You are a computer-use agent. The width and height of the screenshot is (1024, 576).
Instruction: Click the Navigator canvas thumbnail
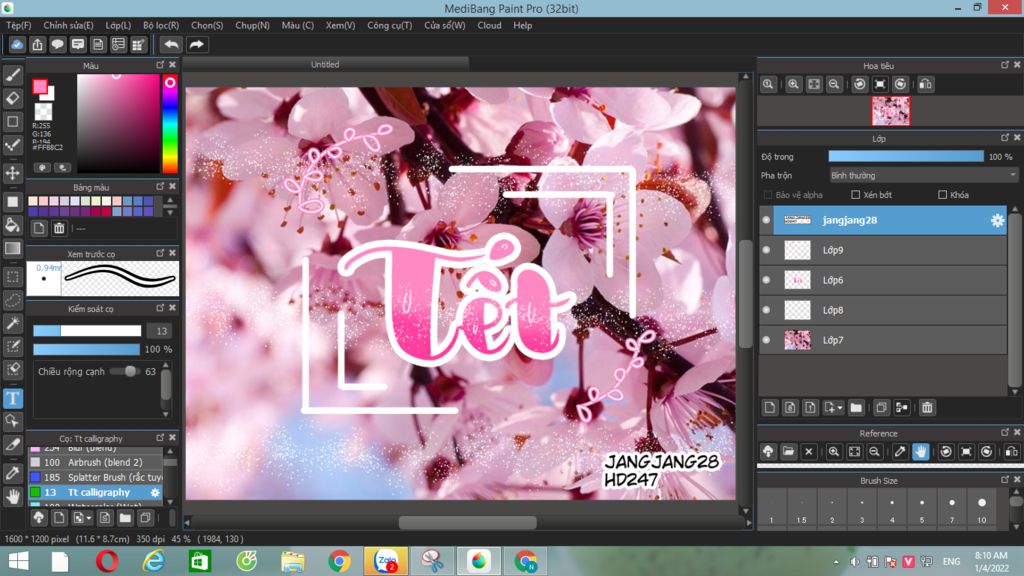click(x=891, y=111)
